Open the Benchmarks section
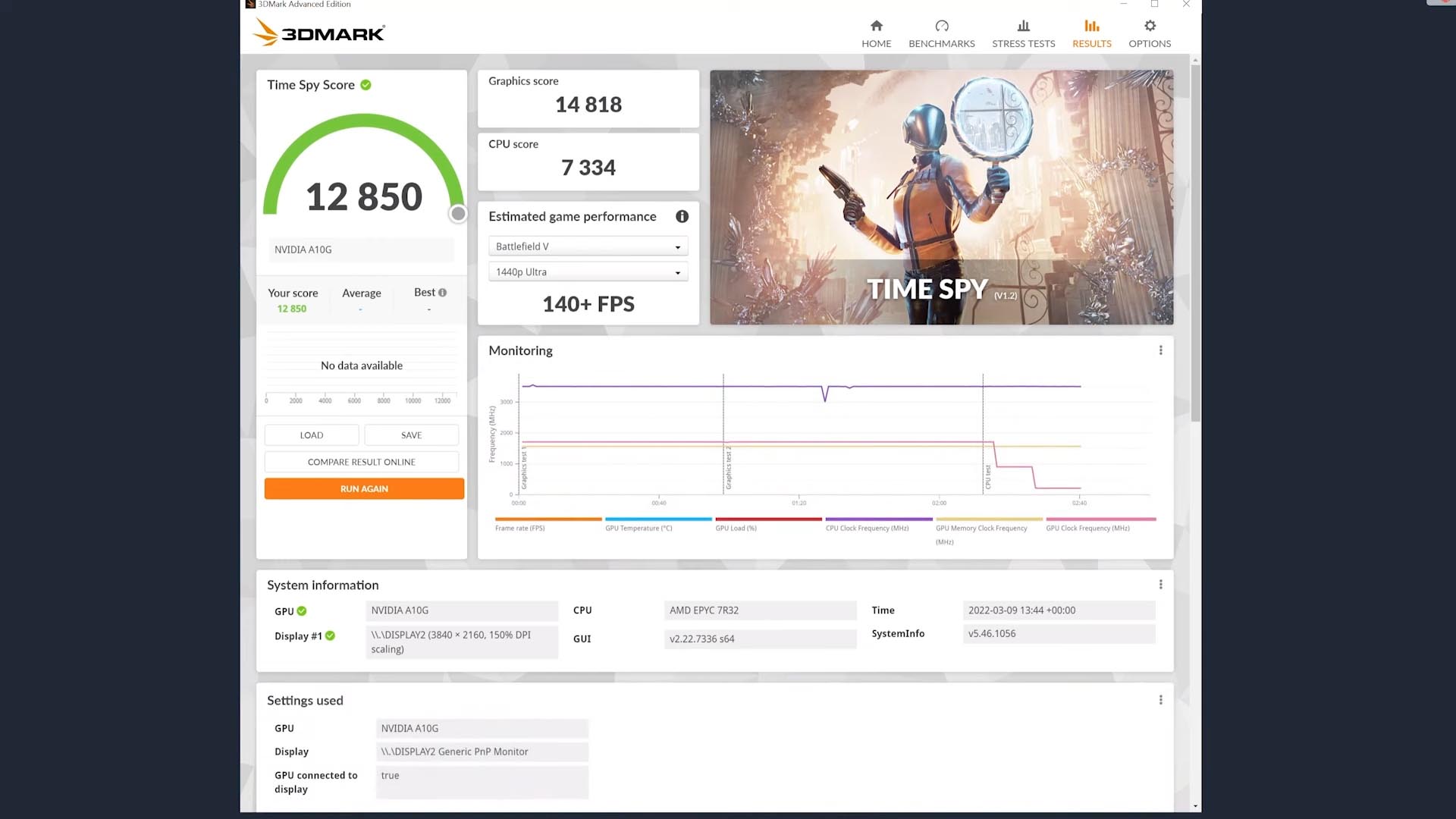Viewport: 1456px width, 819px height. pyautogui.click(x=941, y=34)
